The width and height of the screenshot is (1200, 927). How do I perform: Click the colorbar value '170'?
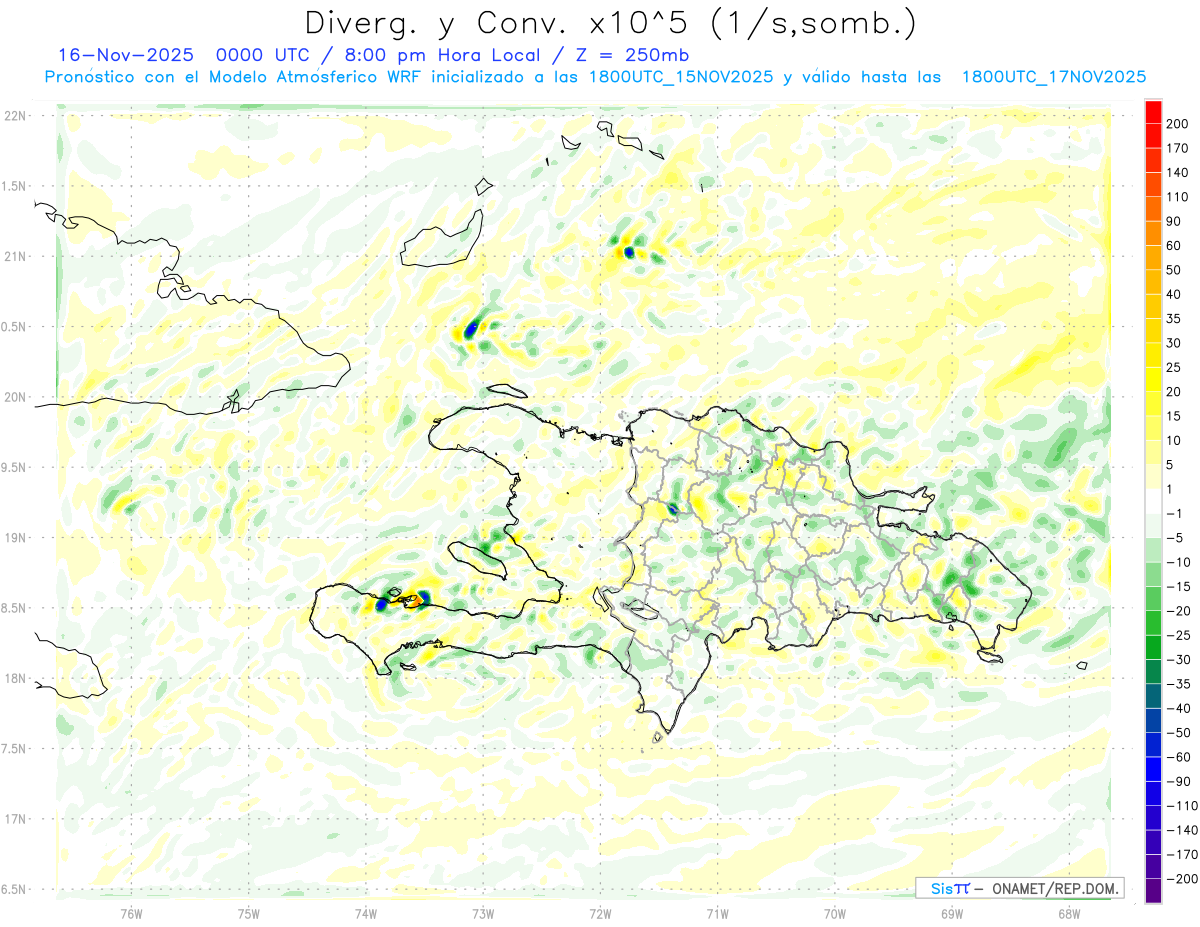(1179, 148)
